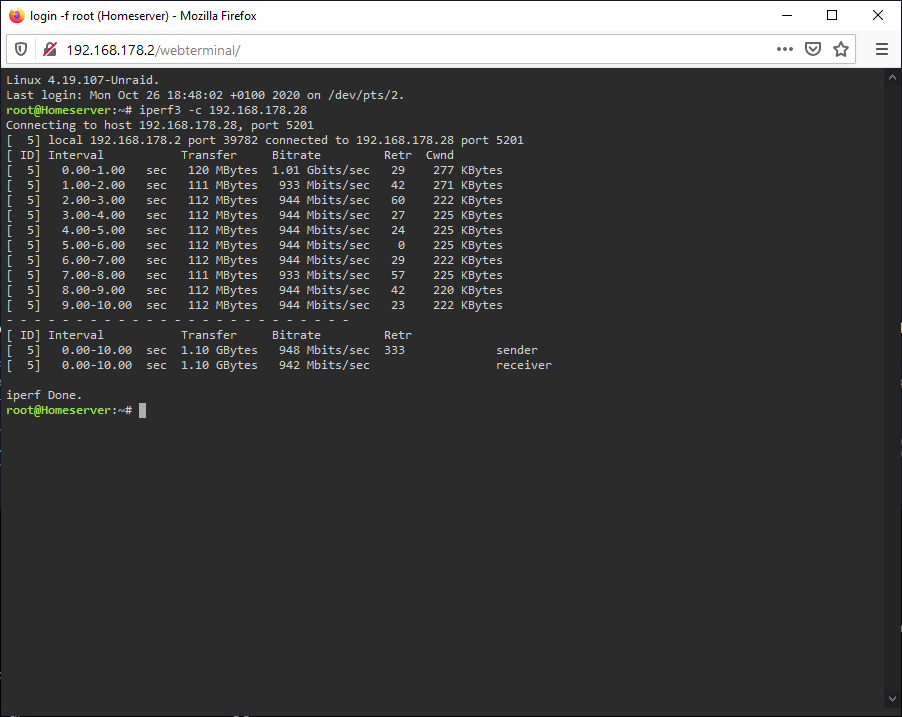The image size is (902, 717).
Task: Minimize the Firefox window
Action: (787, 16)
